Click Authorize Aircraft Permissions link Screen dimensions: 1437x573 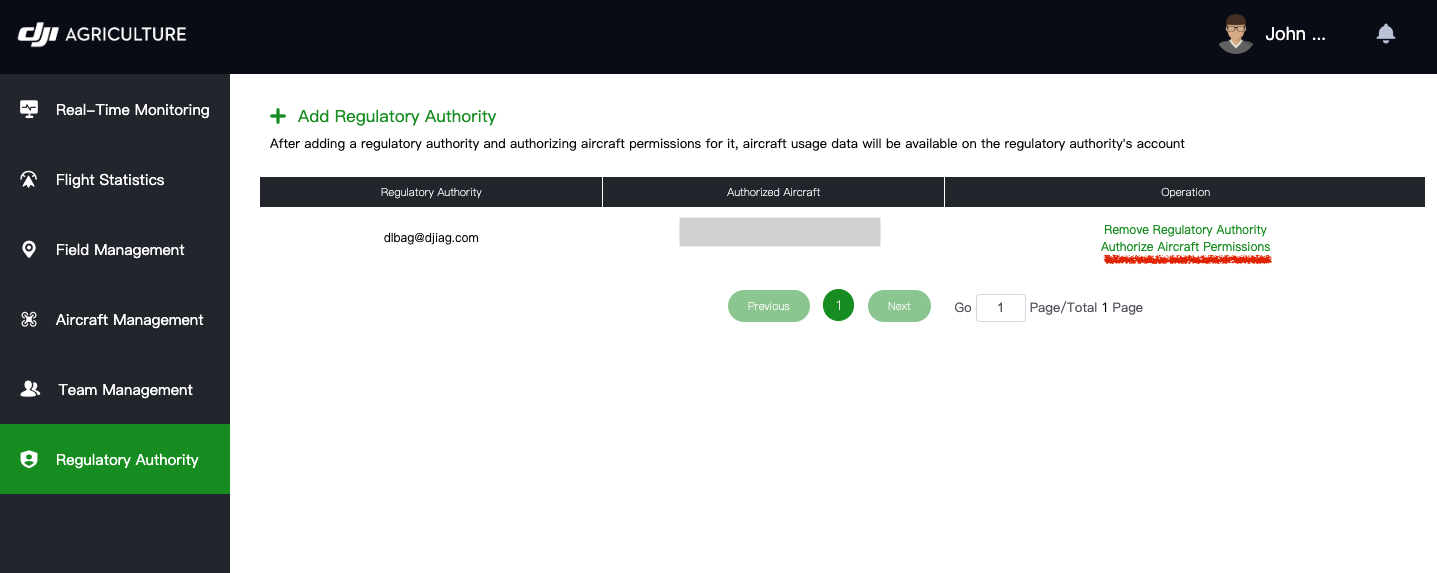(x=1185, y=247)
